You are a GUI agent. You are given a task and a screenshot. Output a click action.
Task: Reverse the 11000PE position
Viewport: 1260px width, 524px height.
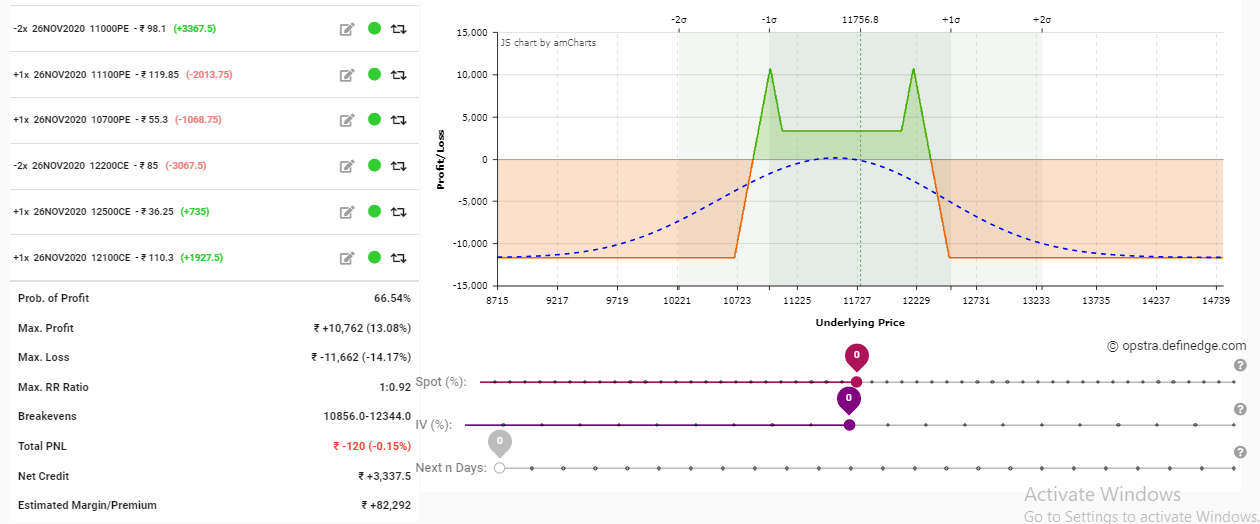tap(398, 29)
